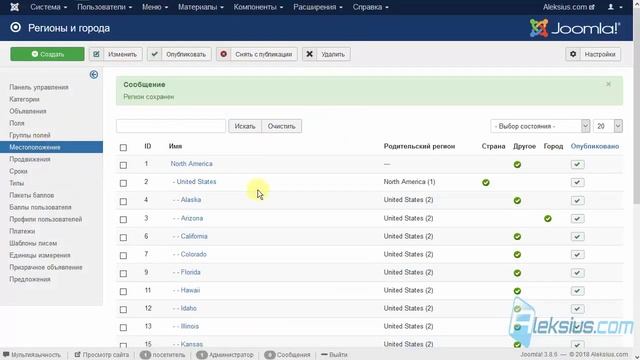Image resolution: width=640 pixels, height=360 pixels.
Task: Toggle Другое status icon for North America
Action: click(x=517, y=164)
